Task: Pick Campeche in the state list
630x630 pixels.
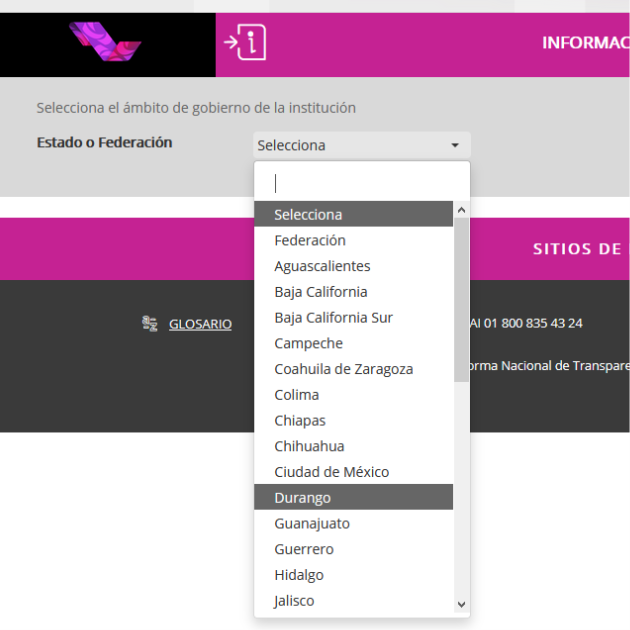Action: 308,343
